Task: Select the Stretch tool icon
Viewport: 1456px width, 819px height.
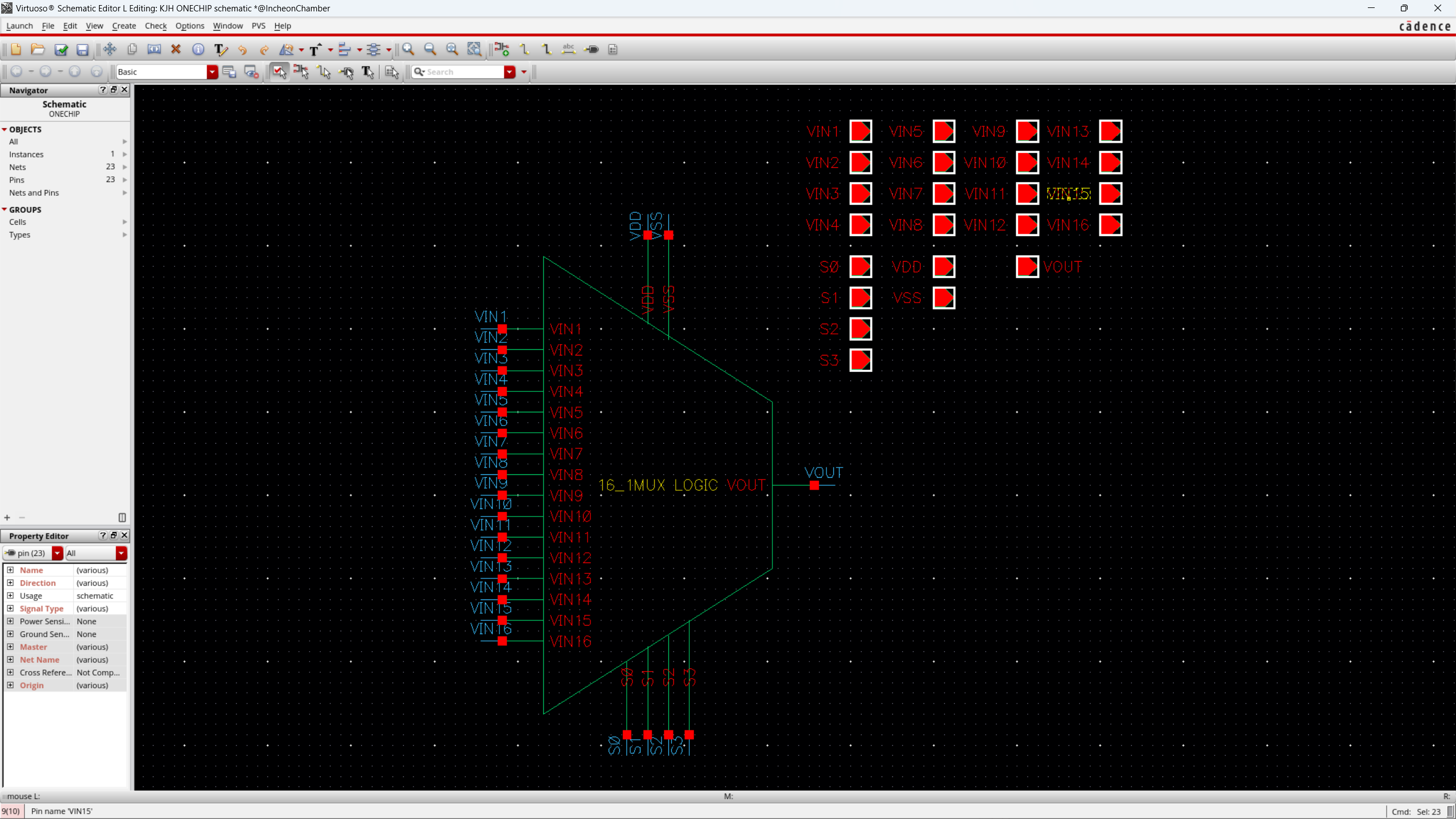Action: [154, 49]
